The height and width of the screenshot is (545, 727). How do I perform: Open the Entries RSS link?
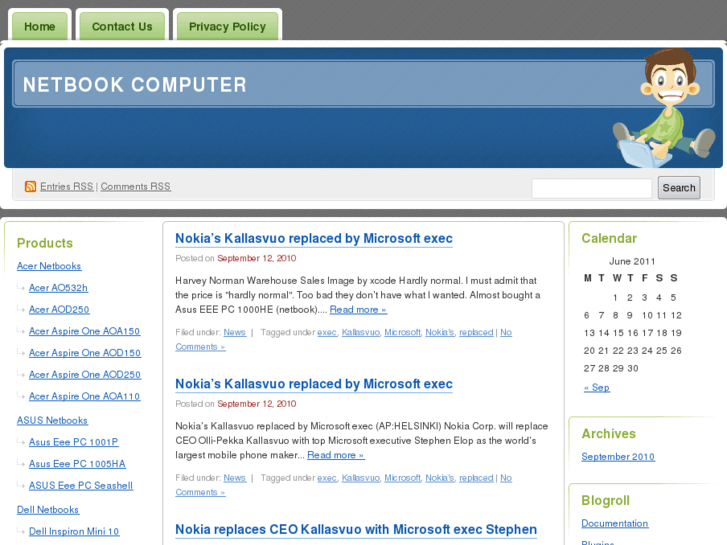point(67,186)
